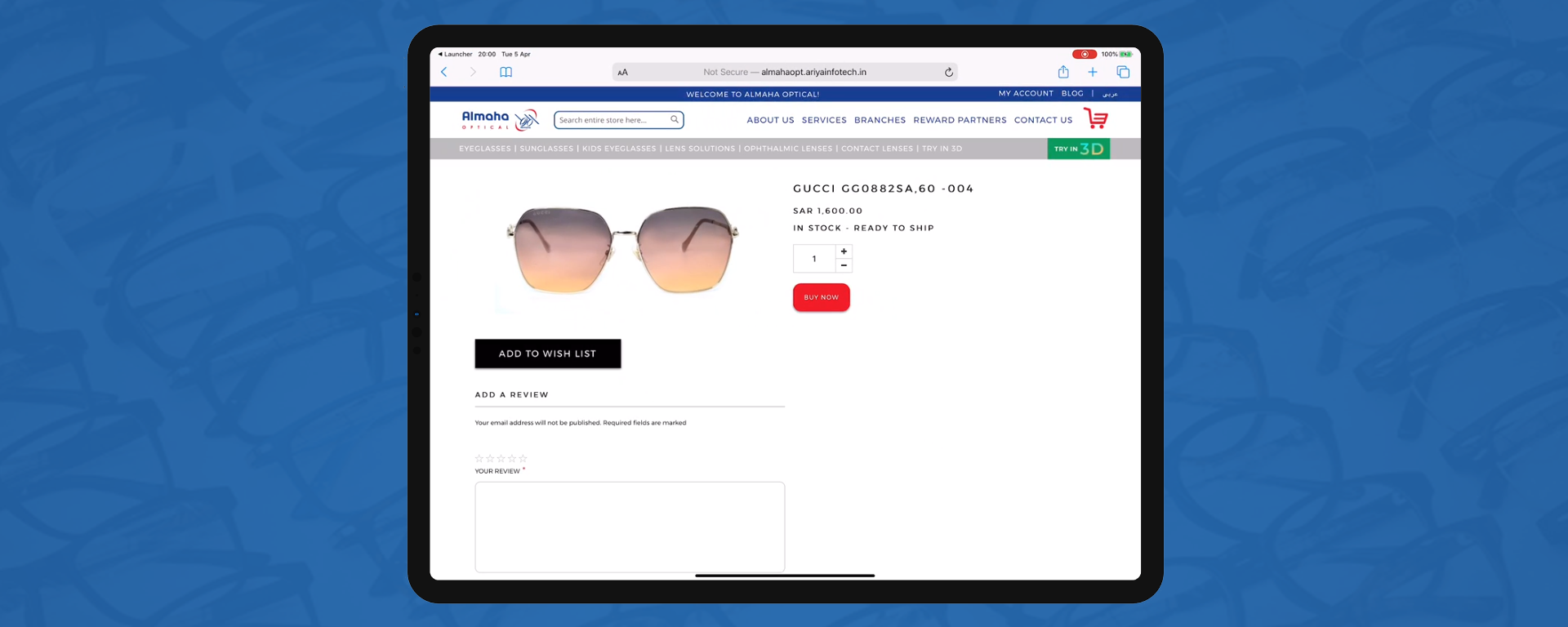Select Eyeglasses category
This screenshot has width=1568, height=627.
(x=485, y=149)
